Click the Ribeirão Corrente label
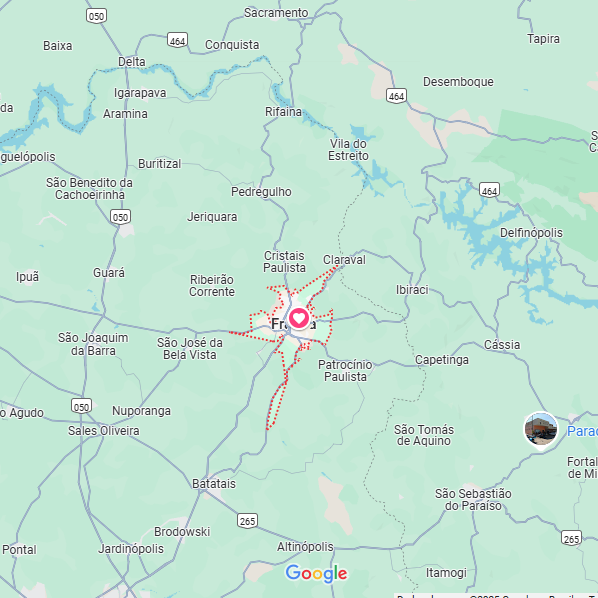The width and height of the screenshot is (598, 598). (x=212, y=286)
